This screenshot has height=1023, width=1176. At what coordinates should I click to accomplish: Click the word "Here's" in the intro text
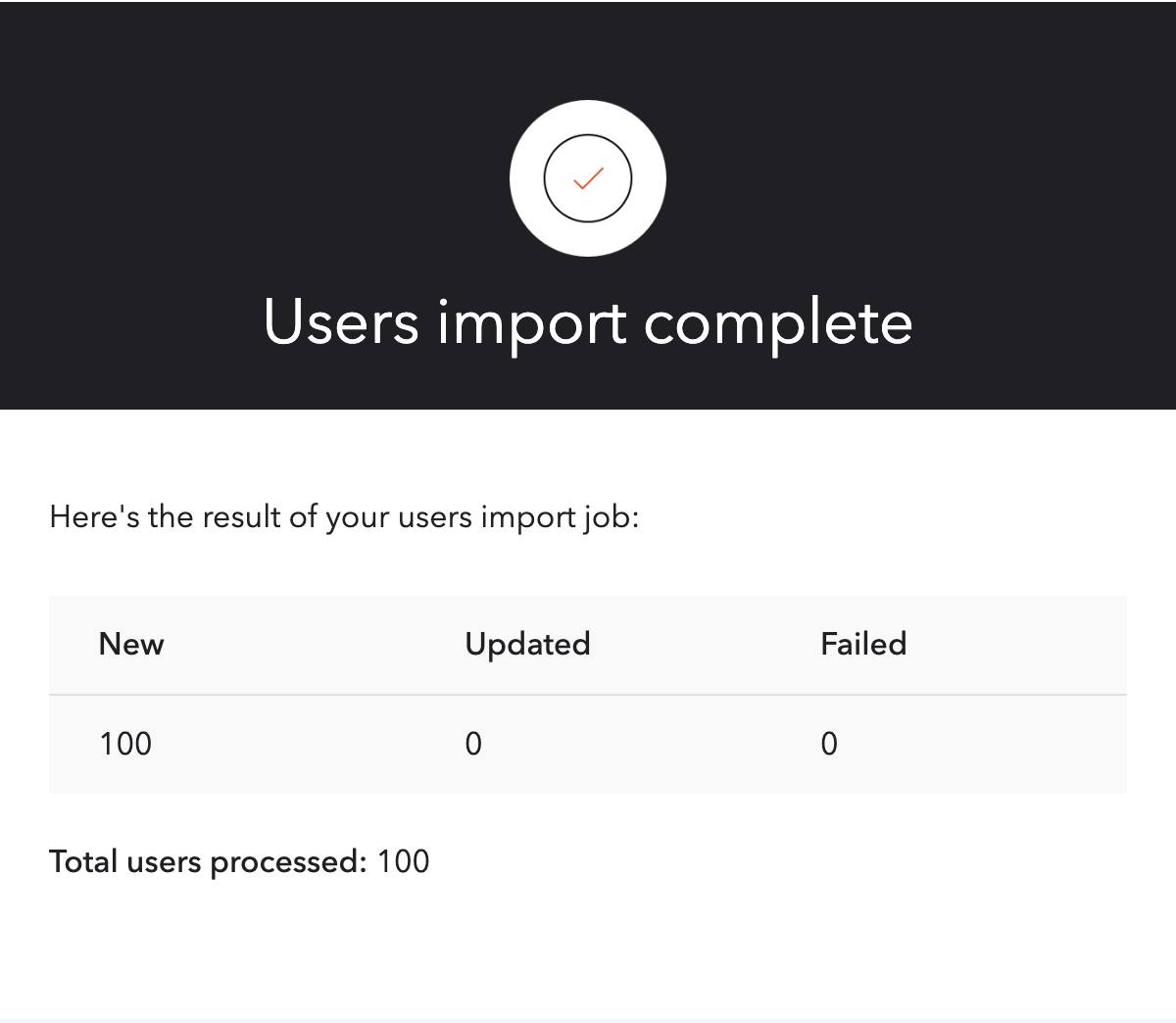(x=94, y=516)
